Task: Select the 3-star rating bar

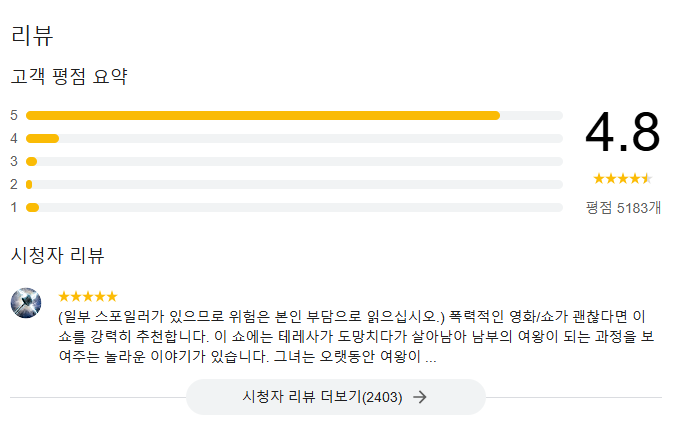Action: tap(294, 161)
